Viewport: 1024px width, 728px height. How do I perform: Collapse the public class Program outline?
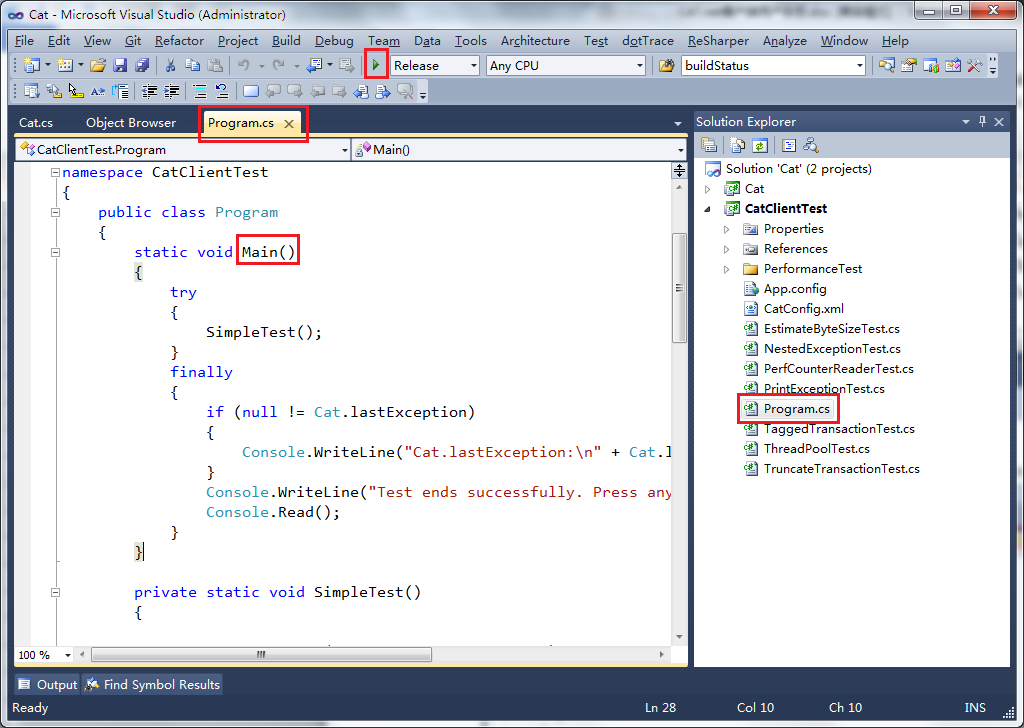56,212
